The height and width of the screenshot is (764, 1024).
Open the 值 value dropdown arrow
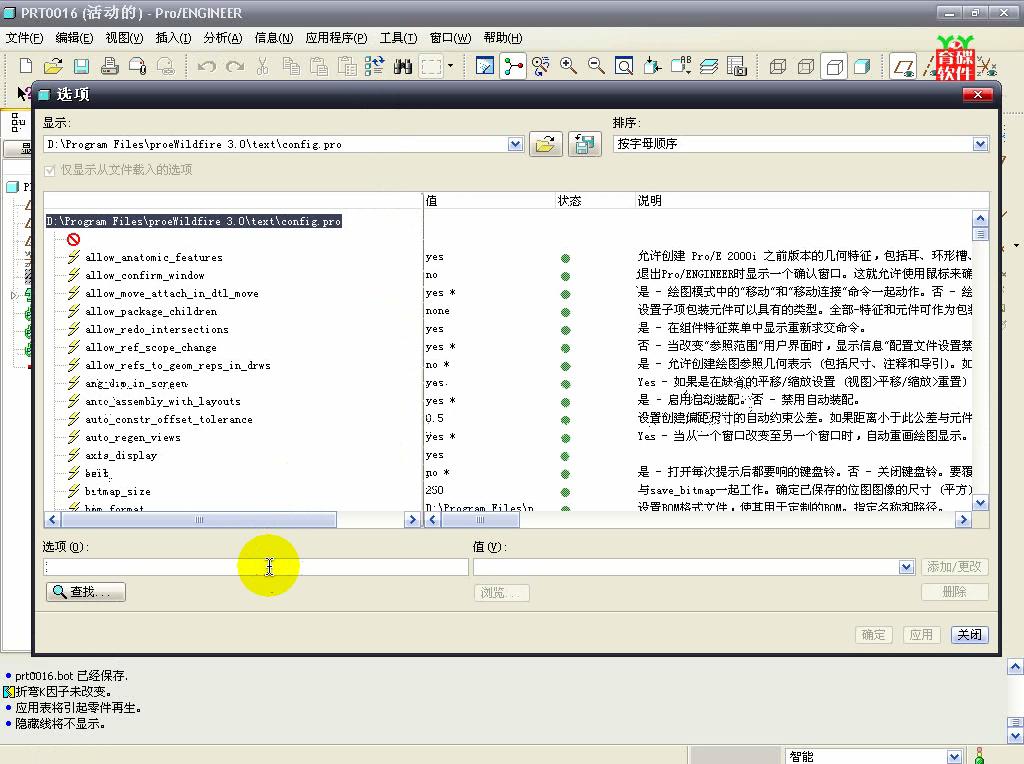coord(906,567)
